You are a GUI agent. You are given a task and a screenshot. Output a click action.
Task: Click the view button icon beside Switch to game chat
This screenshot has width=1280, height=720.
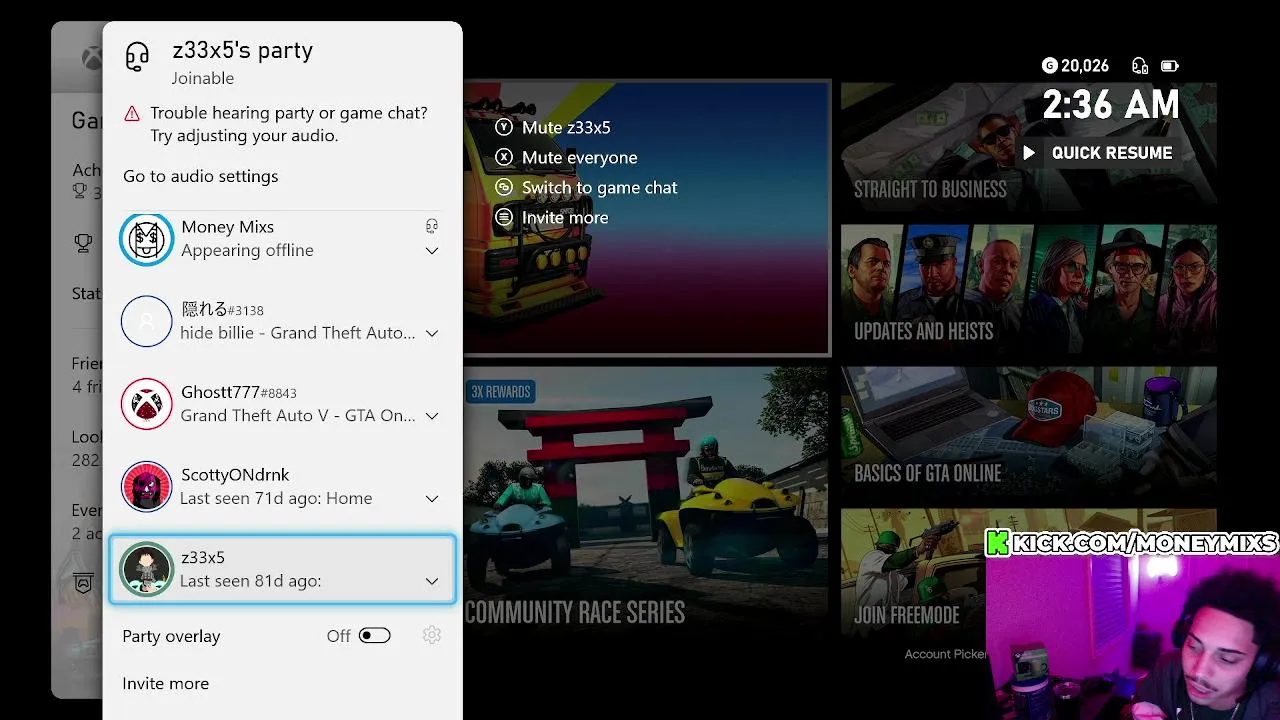click(x=504, y=187)
